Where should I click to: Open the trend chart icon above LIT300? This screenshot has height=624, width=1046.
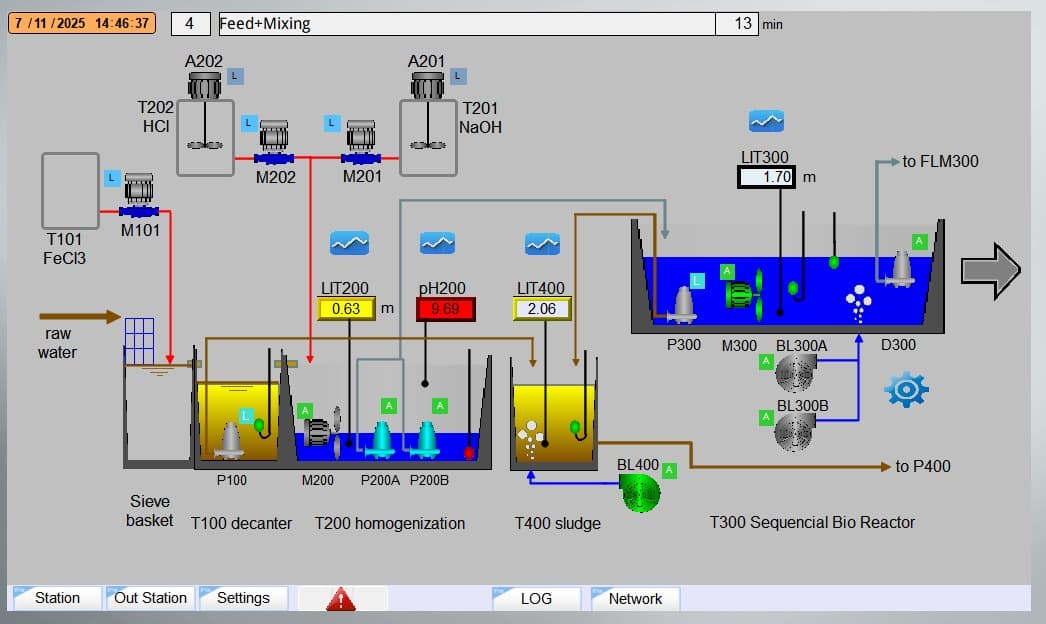[766, 120]
